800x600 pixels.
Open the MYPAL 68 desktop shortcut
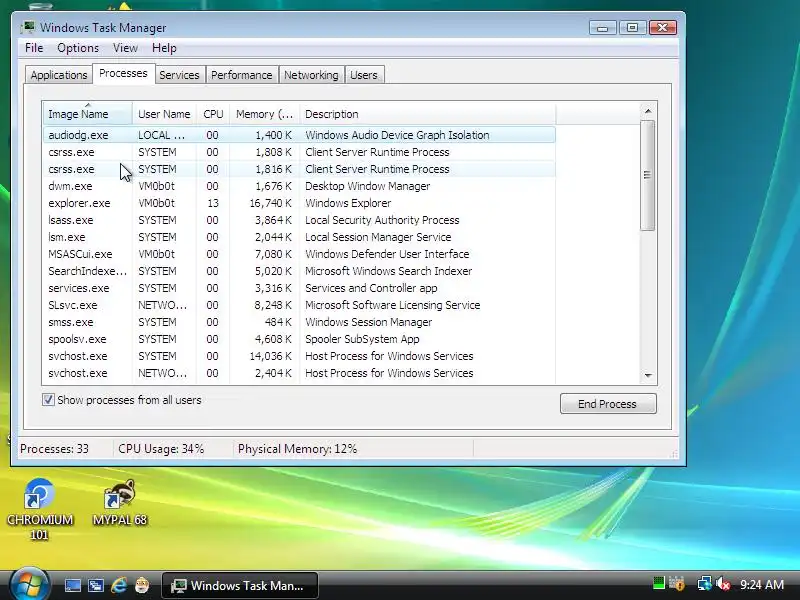click(119, 503)
